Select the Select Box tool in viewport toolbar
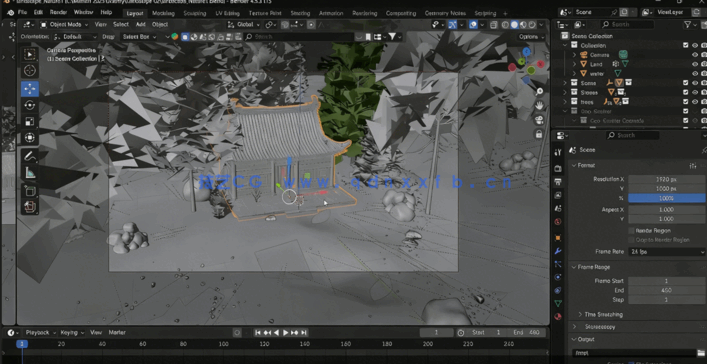The height and width of the screenshot is (364, 707). (30, 55)
